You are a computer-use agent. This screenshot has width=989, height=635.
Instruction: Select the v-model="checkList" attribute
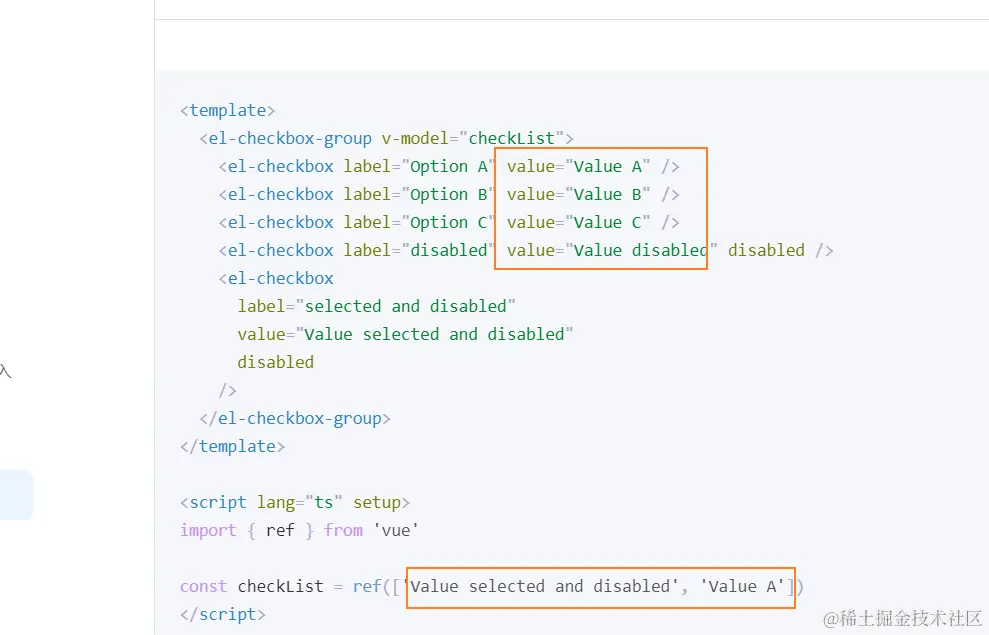pyautogui.click(x=469, y=138)
